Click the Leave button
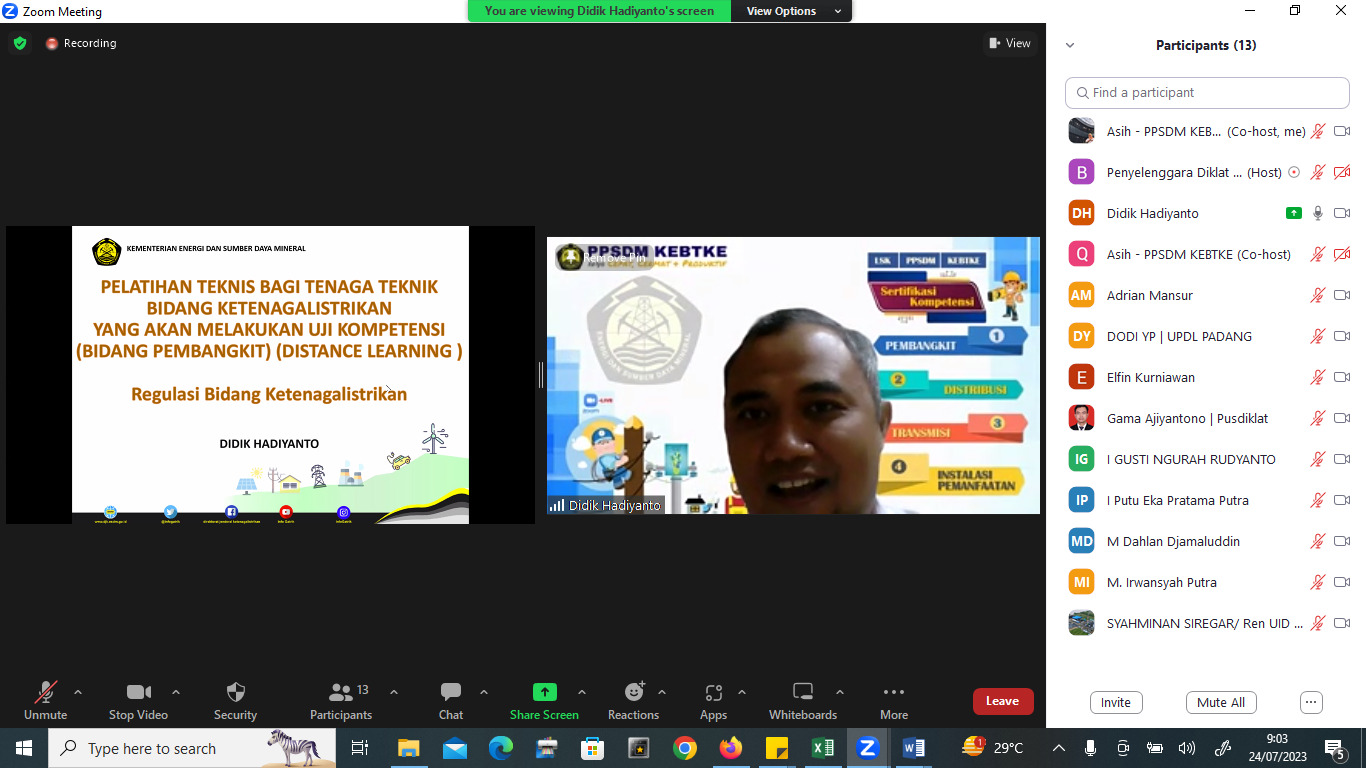This screenshot has height=768, width=1366. point(1003,701)
